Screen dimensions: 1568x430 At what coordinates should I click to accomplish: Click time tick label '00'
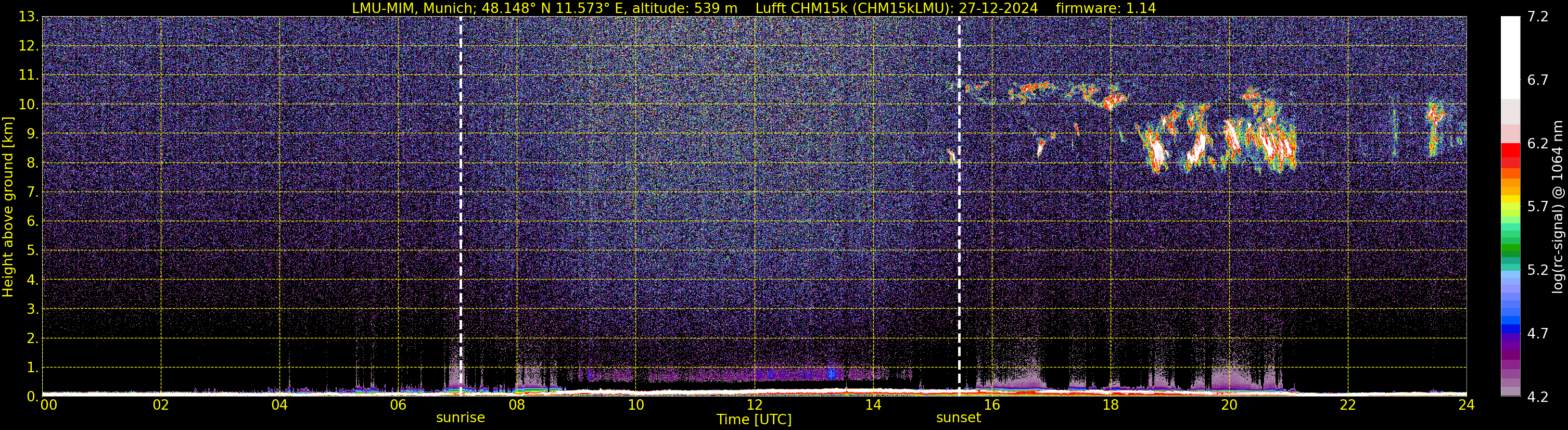click(x=48, y=405)
